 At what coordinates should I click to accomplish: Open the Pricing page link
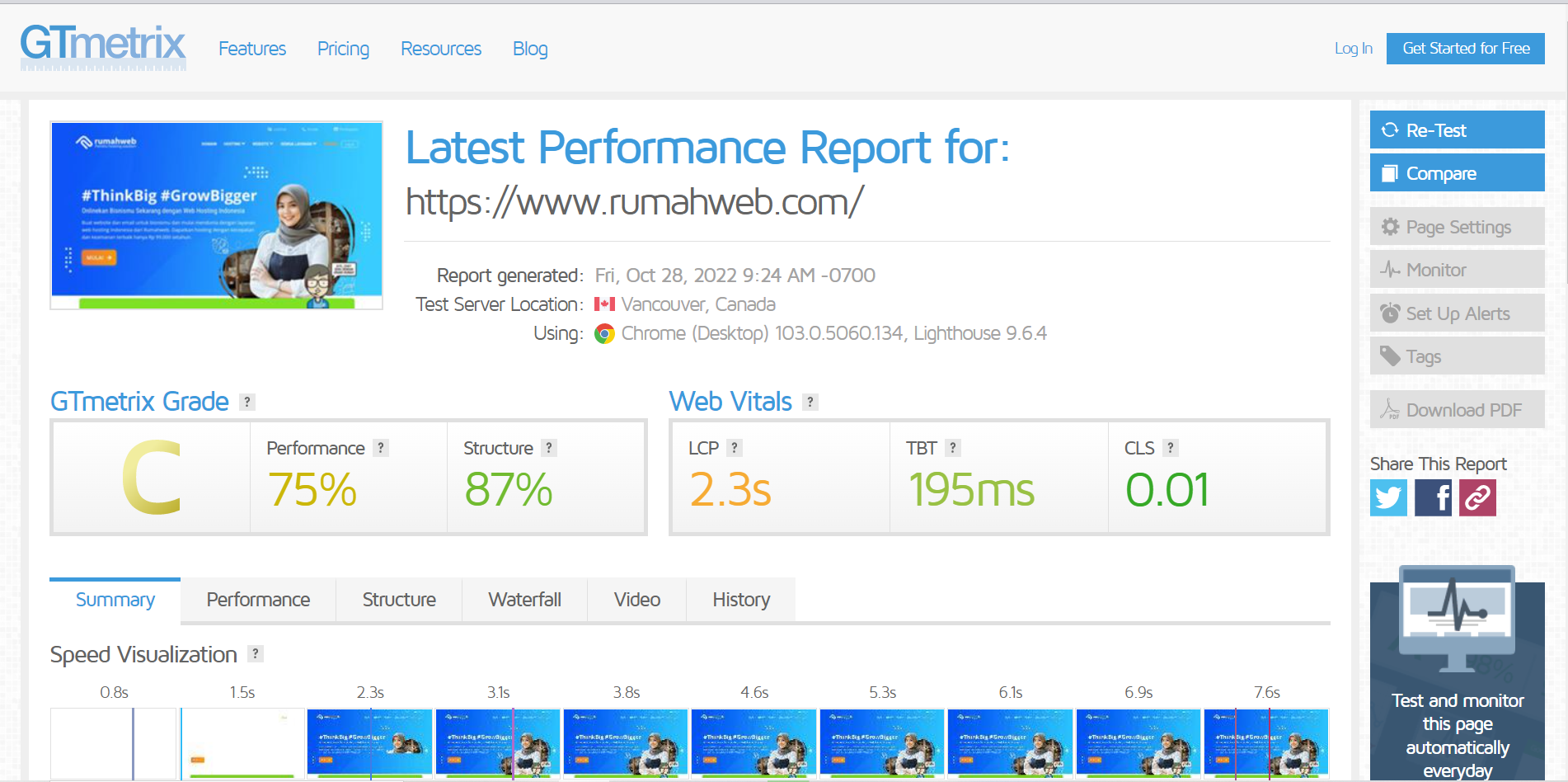click(343, 49)
